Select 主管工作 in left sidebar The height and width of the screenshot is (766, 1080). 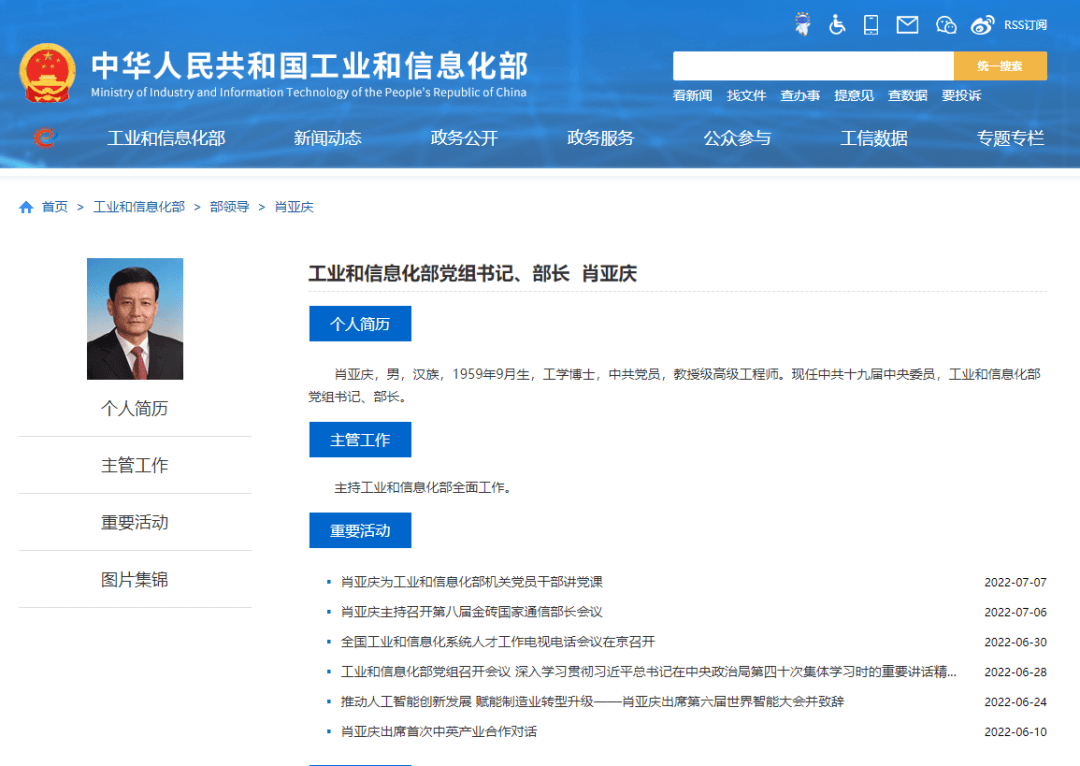tap(135, 465)
